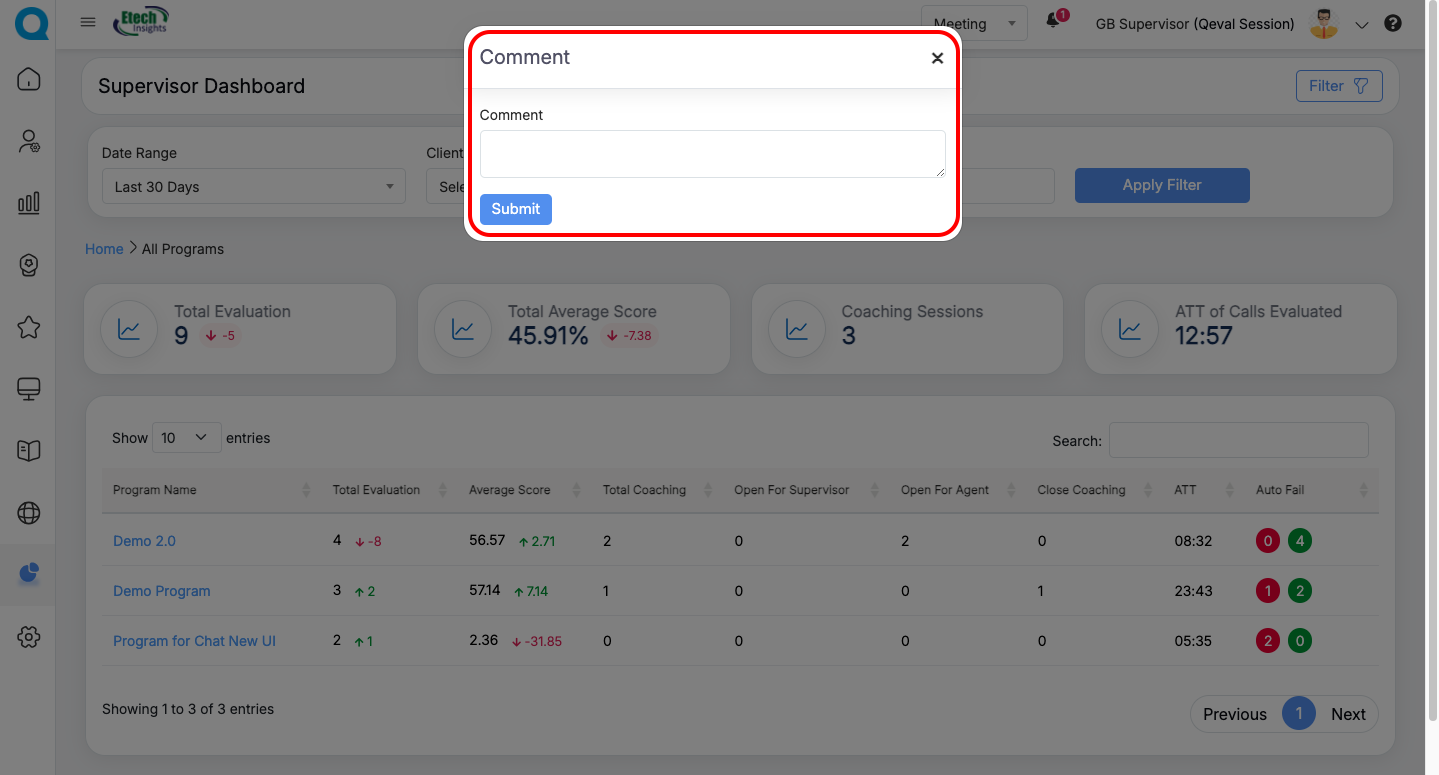Open the Demo 2.0 program link
Screen dimensions: 1439x775
144,541
